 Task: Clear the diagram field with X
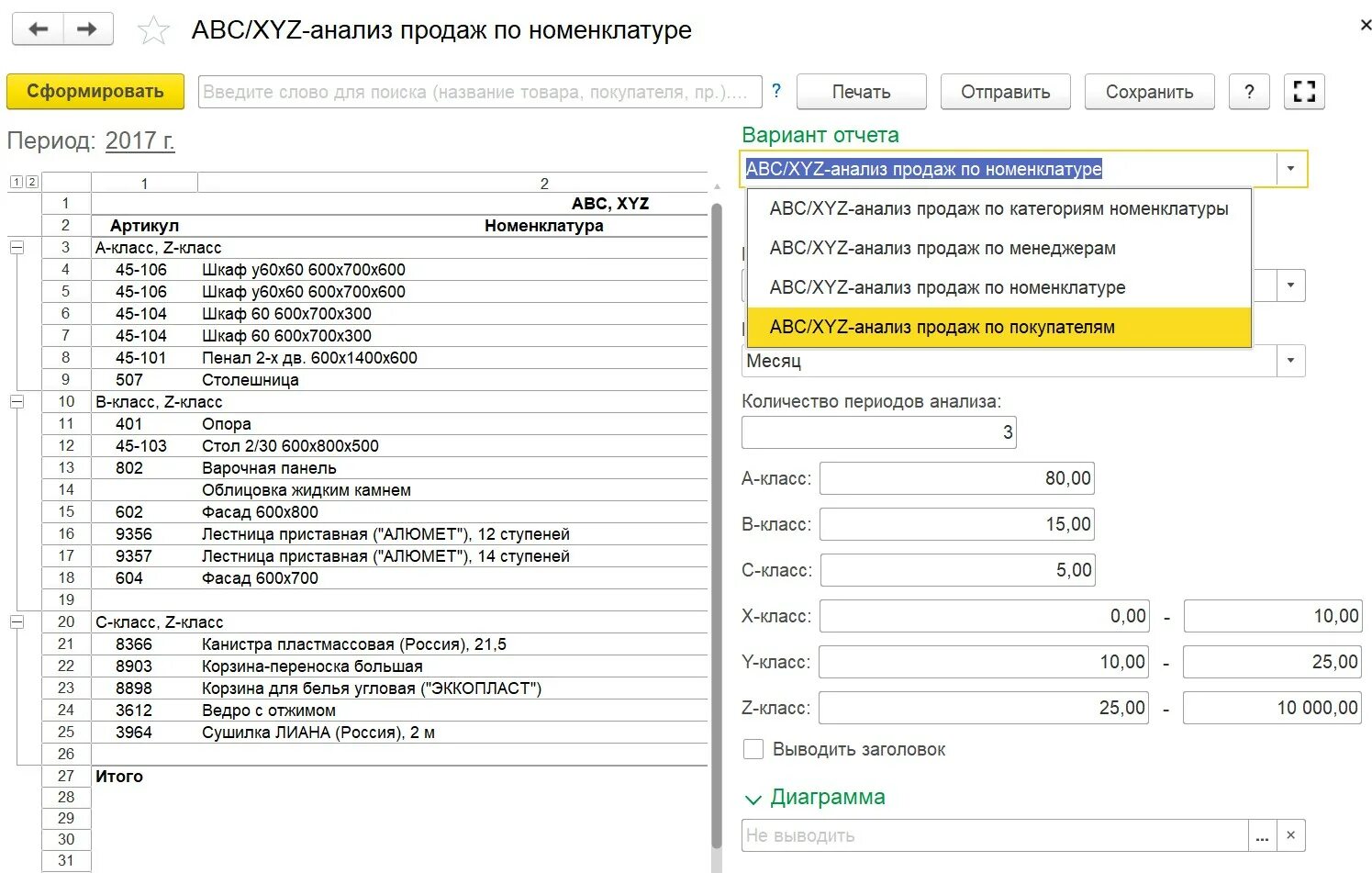point(1290,835)
